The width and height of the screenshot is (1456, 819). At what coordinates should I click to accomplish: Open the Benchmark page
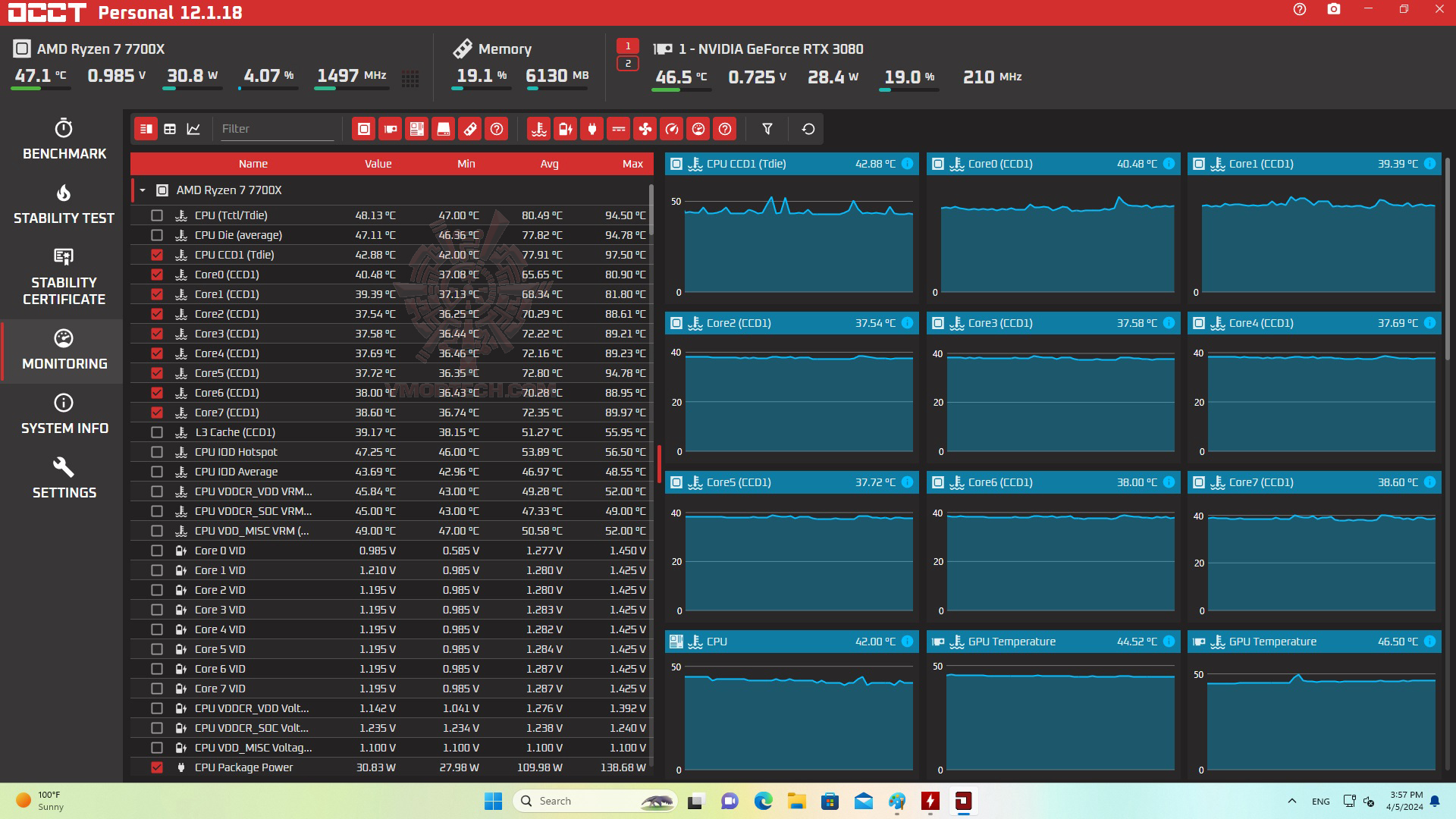tap(64, 140)
